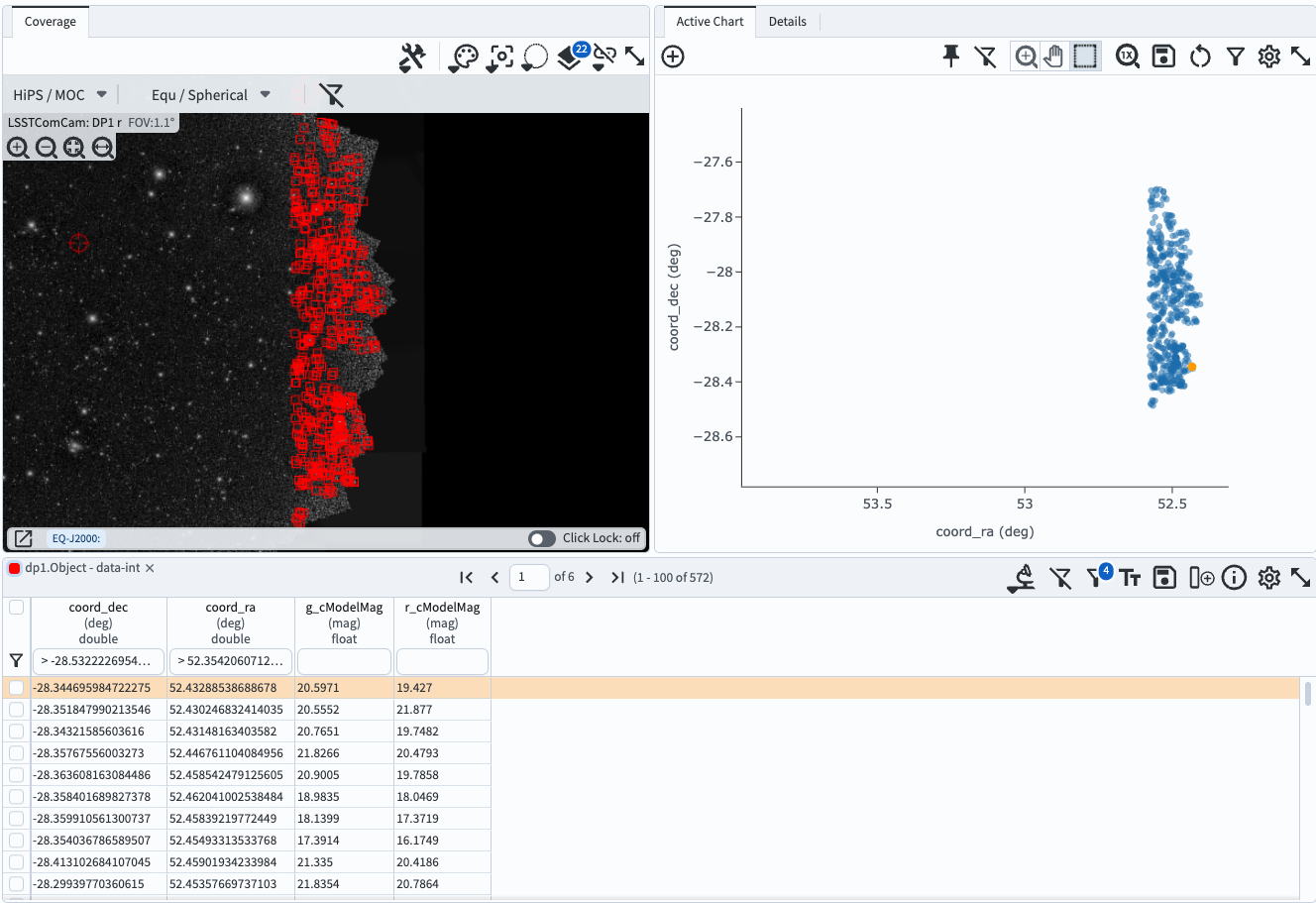Save the chart with disk icon
1316x903 pixels.
pos(1163,56)
